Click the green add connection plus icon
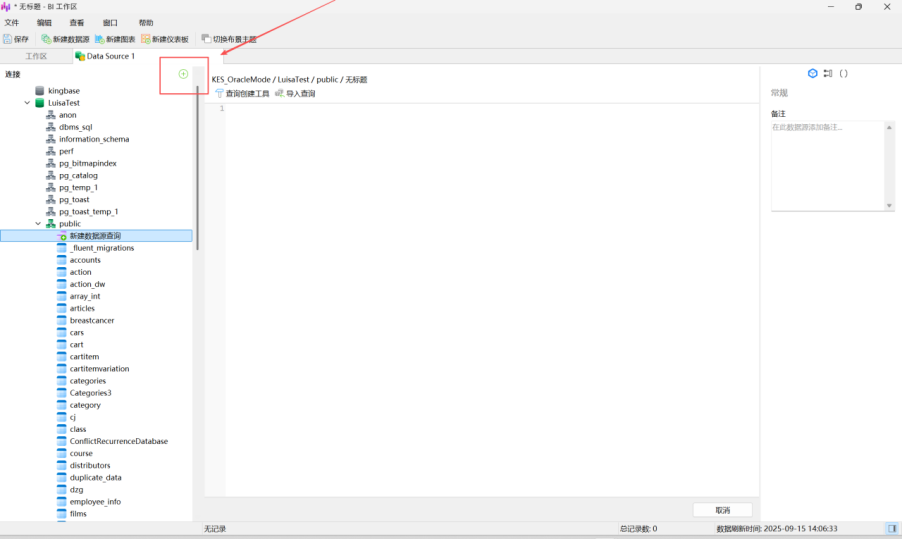The height and width of the screenshot is (539, 903). (x=183, y=74)
